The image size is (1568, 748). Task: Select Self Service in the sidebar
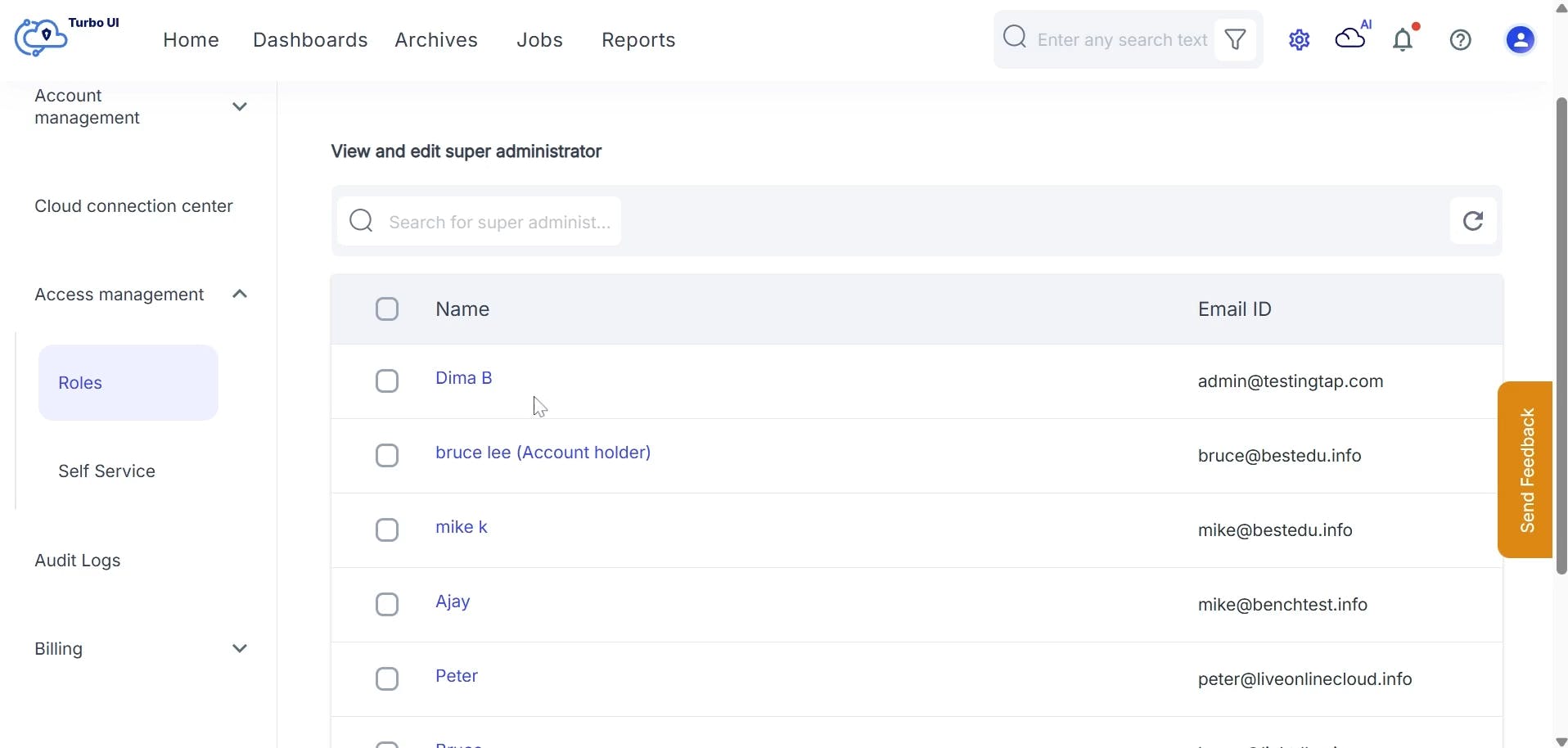(106, 471)
